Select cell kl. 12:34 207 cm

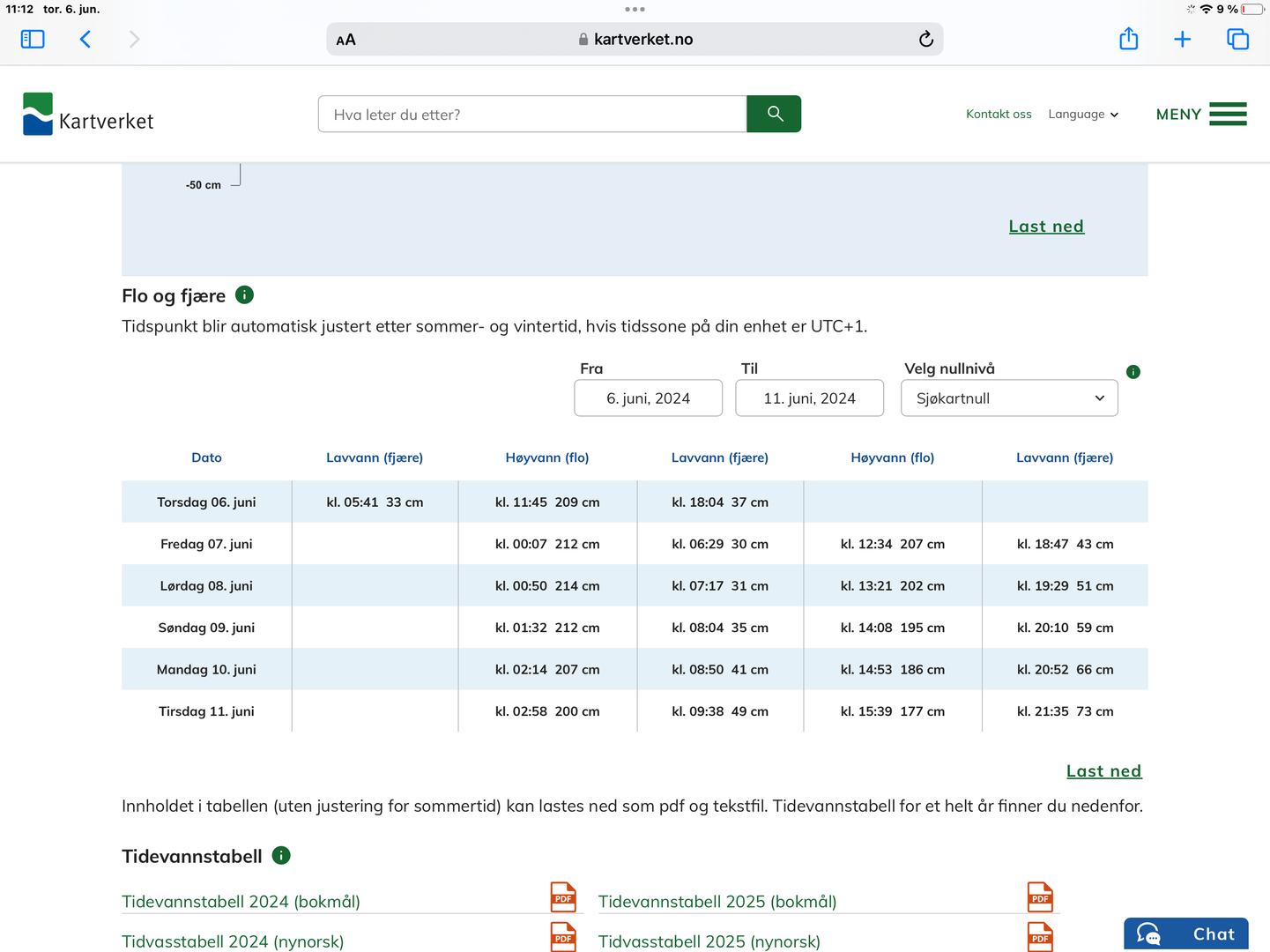click(893, 544)
